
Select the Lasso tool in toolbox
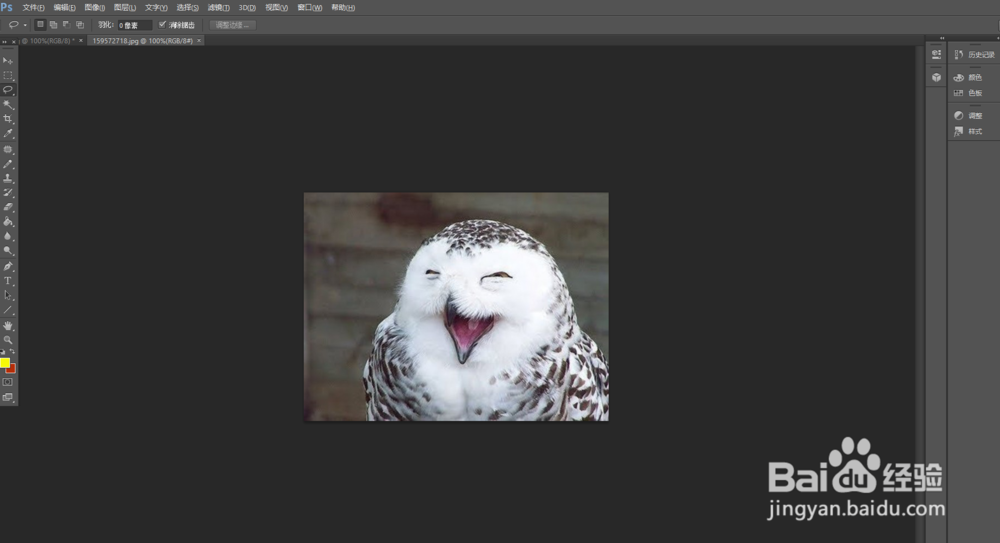coord(8,90)
